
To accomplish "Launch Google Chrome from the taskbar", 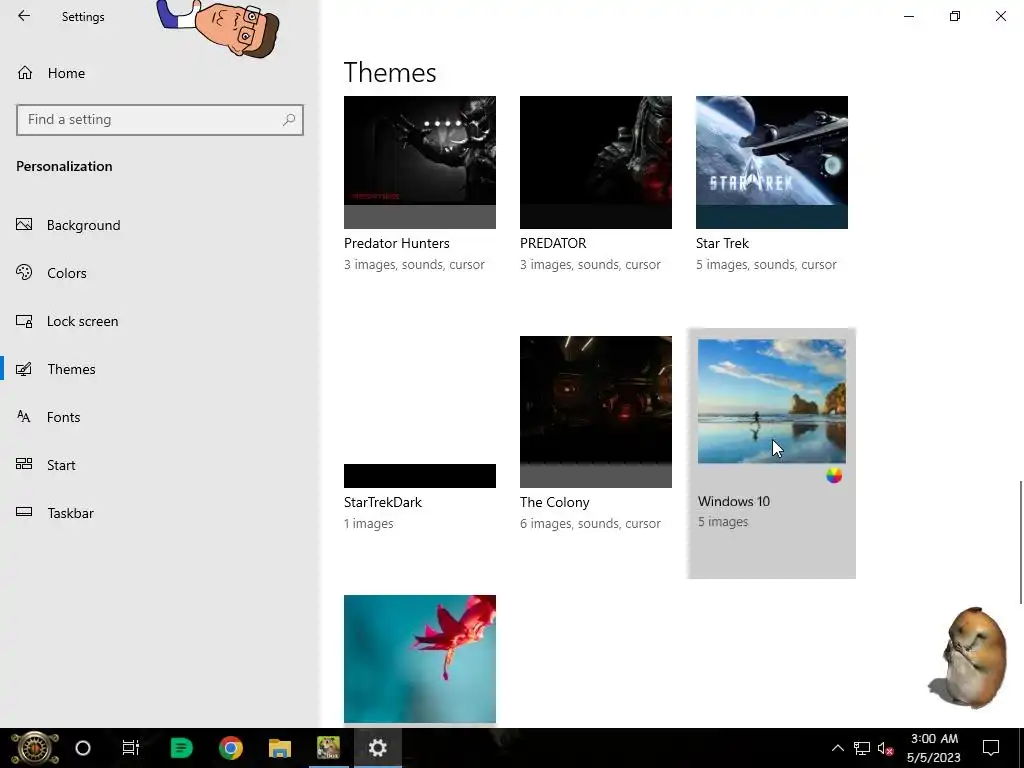I will click(231, 748).
